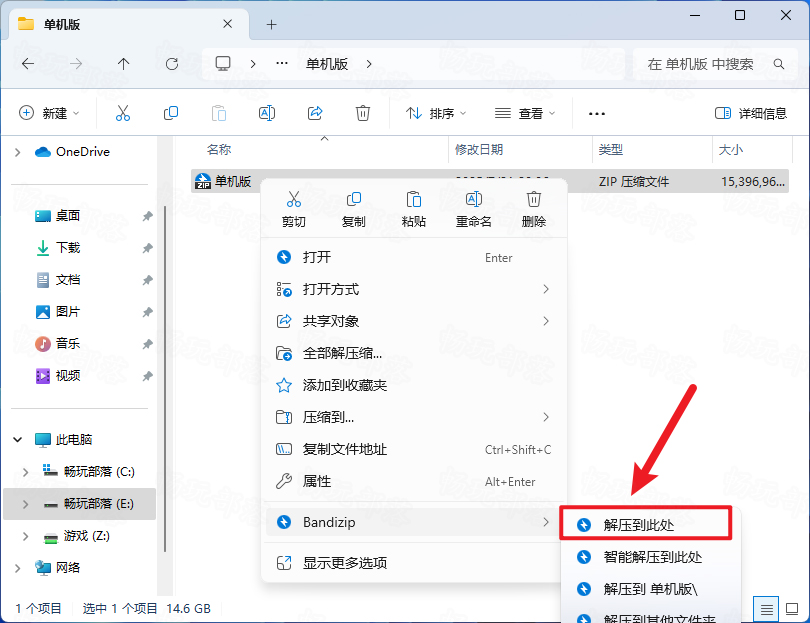The height and width of the screenshot is (623, 810).
Task: Unpin 桌面 with its pin icon
Action: click(x=148, y=216)
